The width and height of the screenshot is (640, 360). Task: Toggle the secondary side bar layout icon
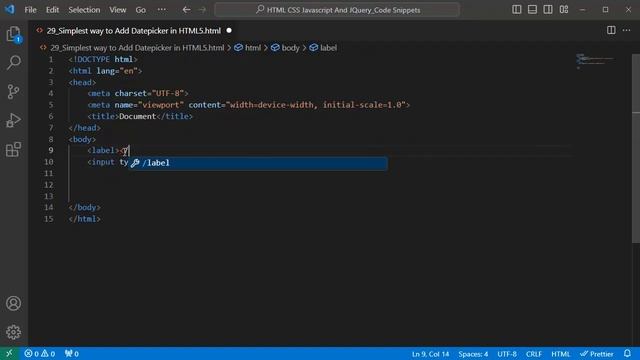(x=548, y=9)
